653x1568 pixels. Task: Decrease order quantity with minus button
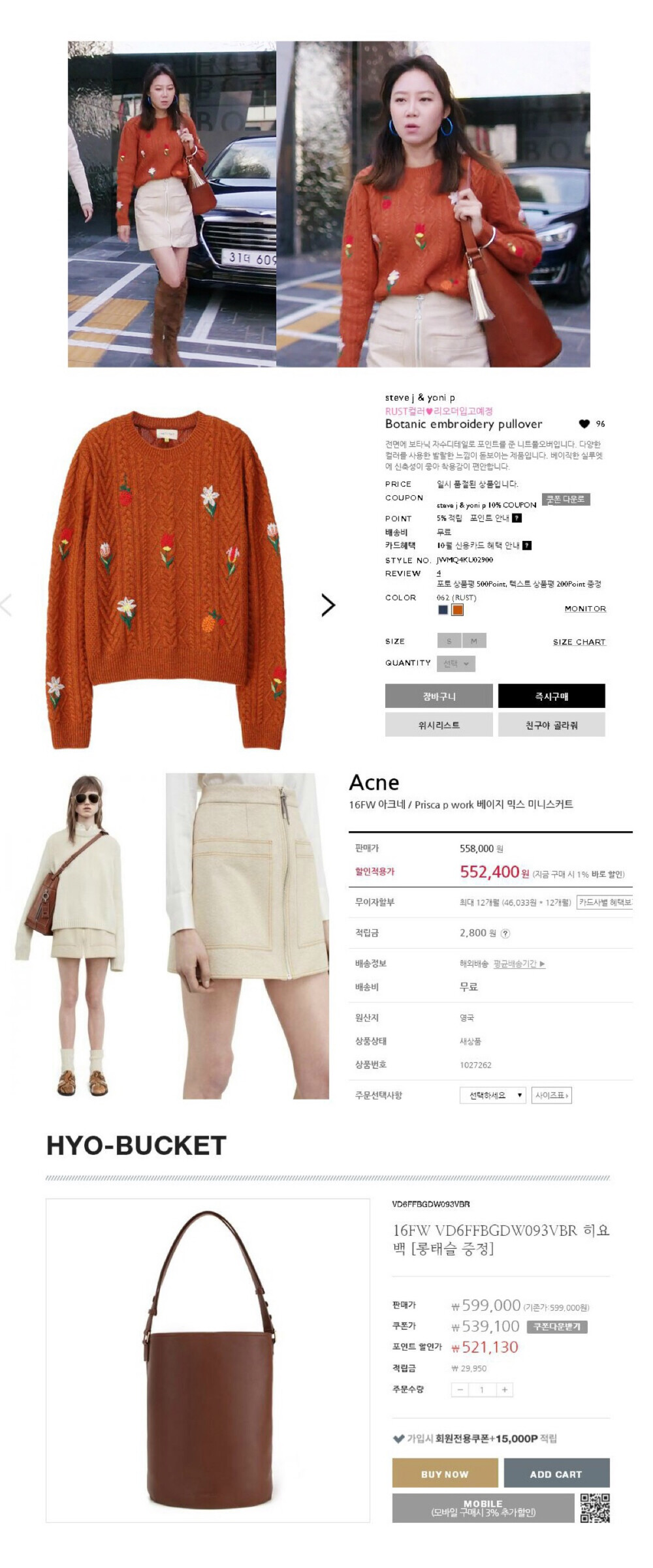point(460,1389)
